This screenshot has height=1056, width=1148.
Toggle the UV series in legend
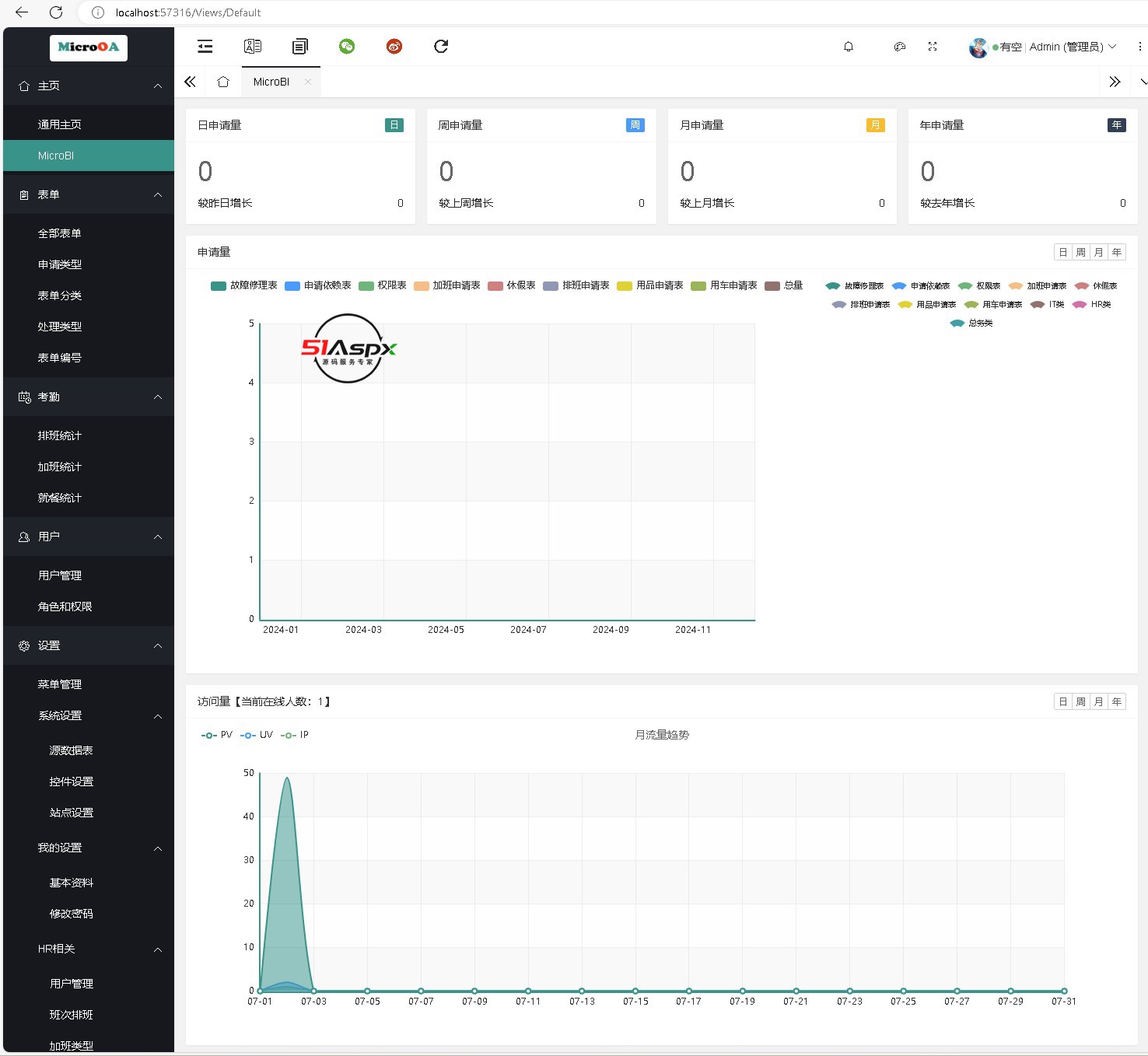tap(257, 735)
